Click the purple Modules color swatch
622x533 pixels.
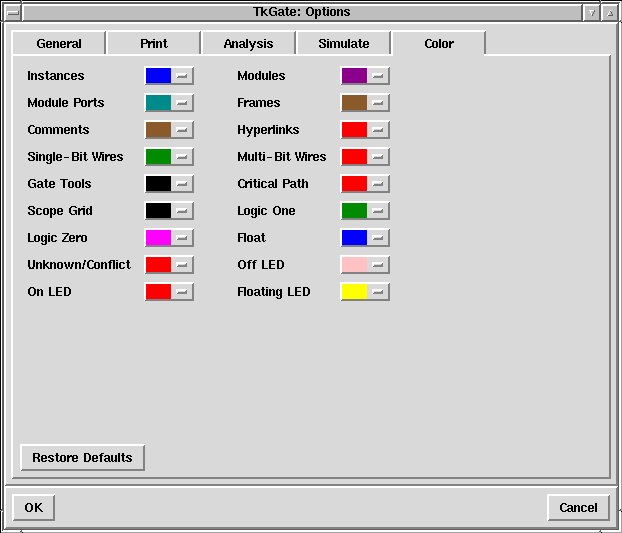tap(354, 76)
